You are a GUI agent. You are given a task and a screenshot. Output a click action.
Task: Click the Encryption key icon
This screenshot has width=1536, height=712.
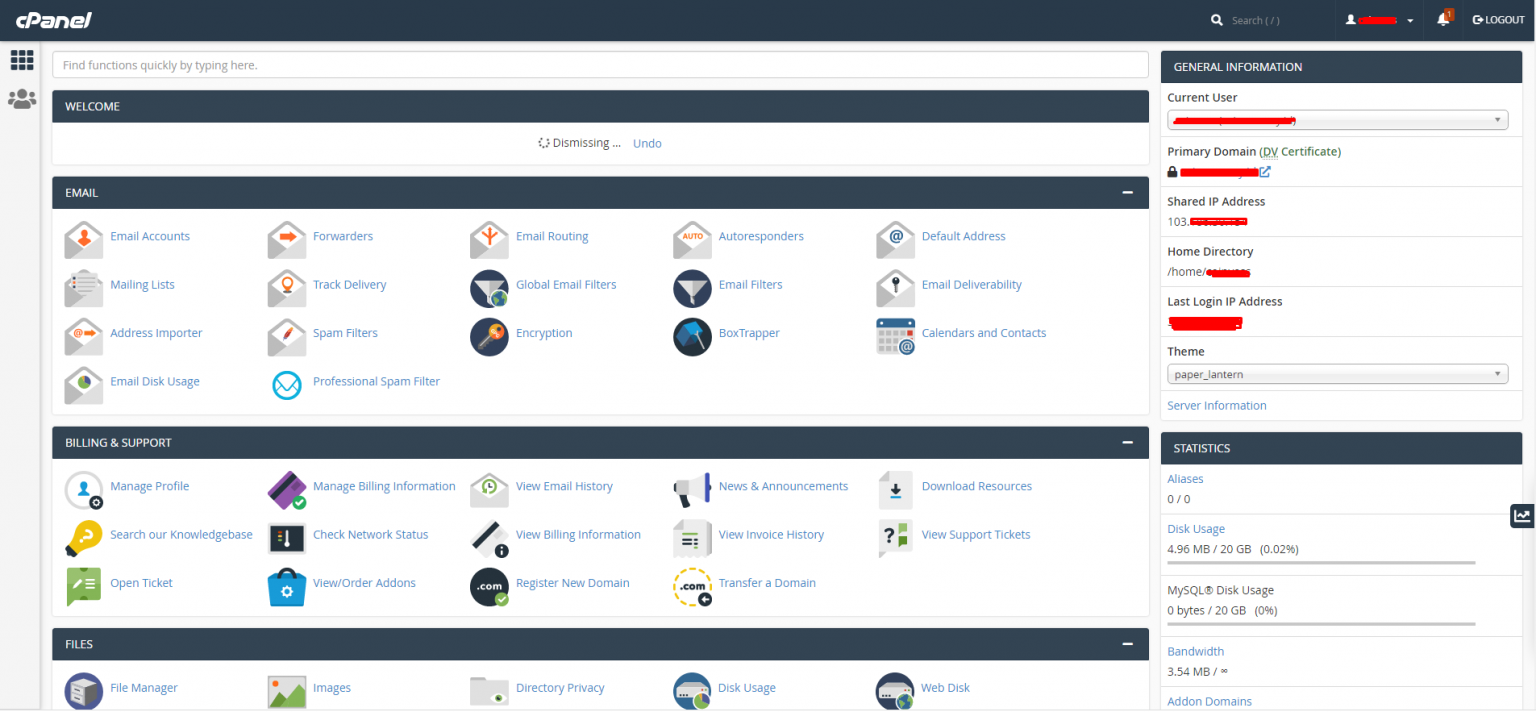(489, 337)
